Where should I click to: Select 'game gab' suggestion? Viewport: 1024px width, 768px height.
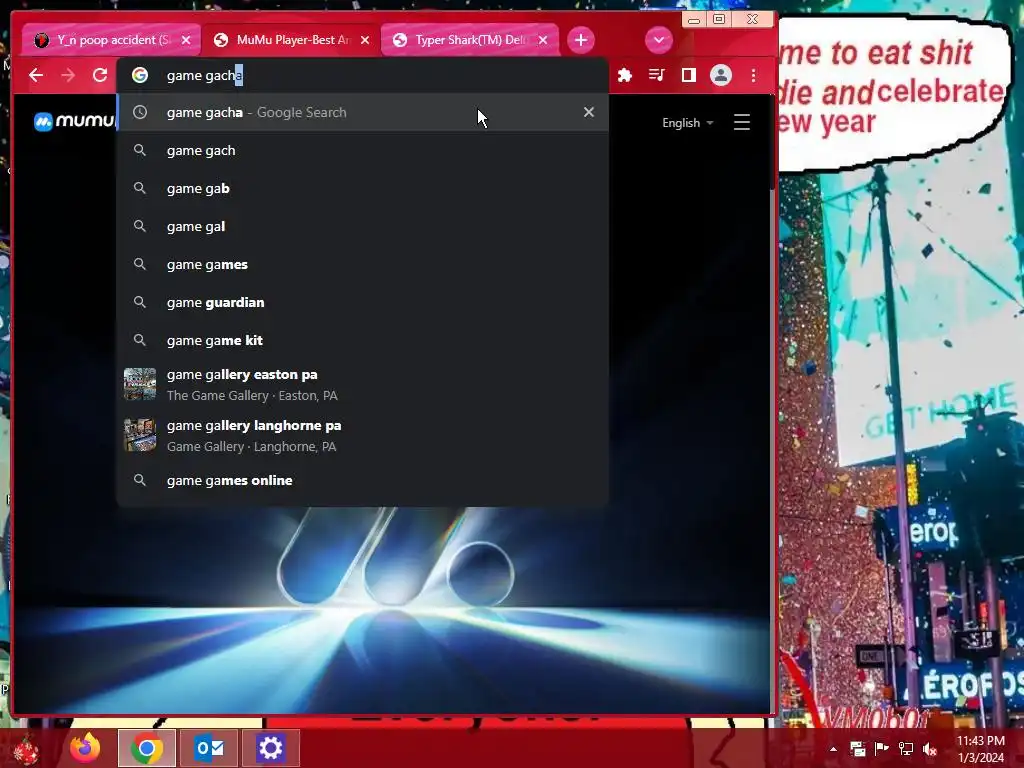(x=362, y=188)
